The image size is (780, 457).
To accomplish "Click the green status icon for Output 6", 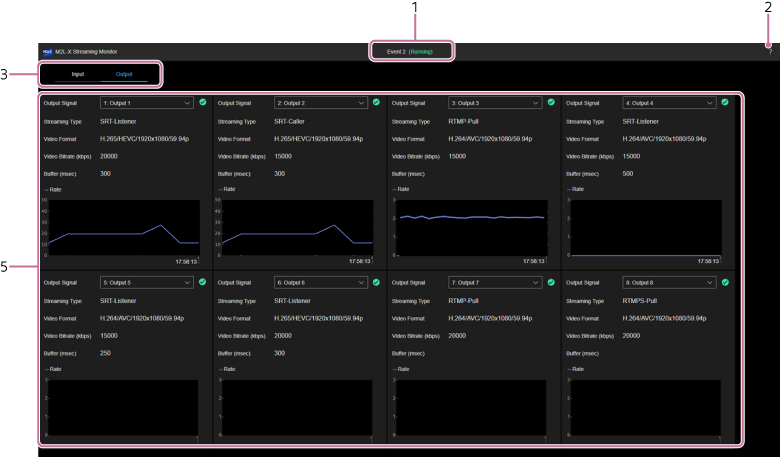I will (x=377, y=282).
